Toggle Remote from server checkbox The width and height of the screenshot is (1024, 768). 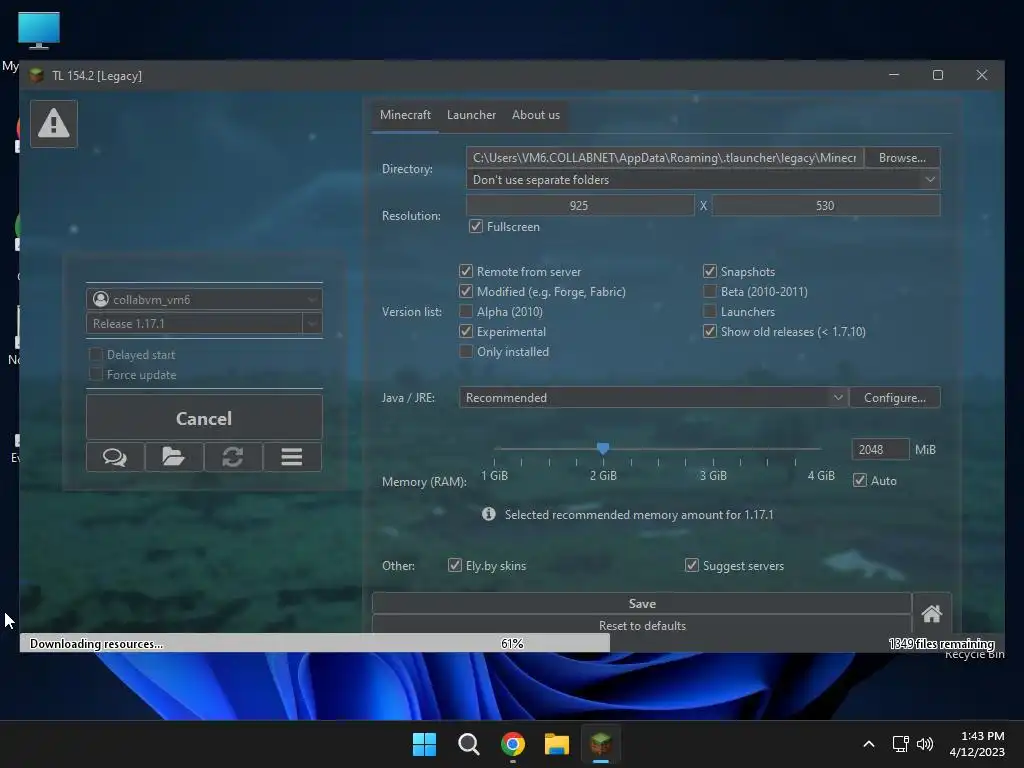(x=466, y=271)
